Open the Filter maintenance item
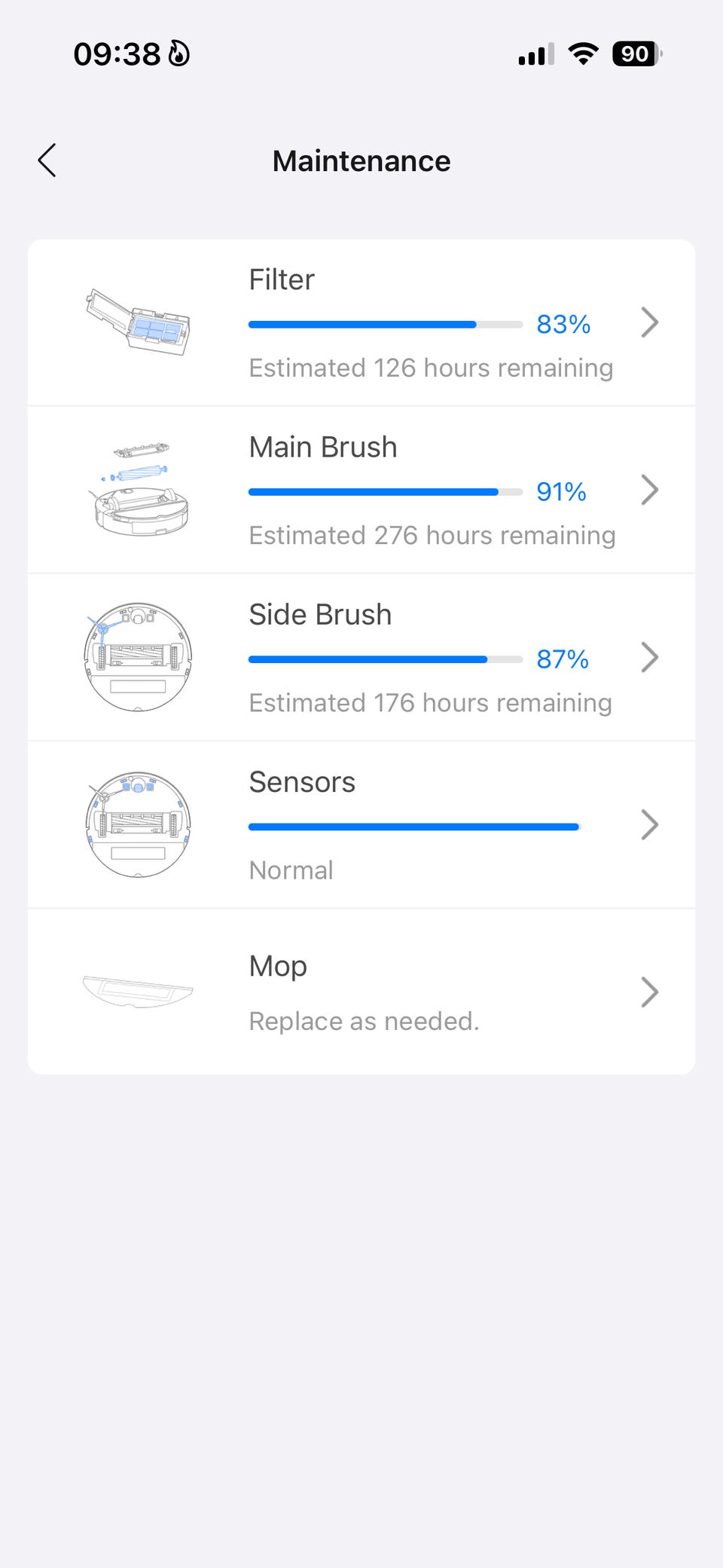Viewport: 723px width, 1568px height. pos(282,280)
